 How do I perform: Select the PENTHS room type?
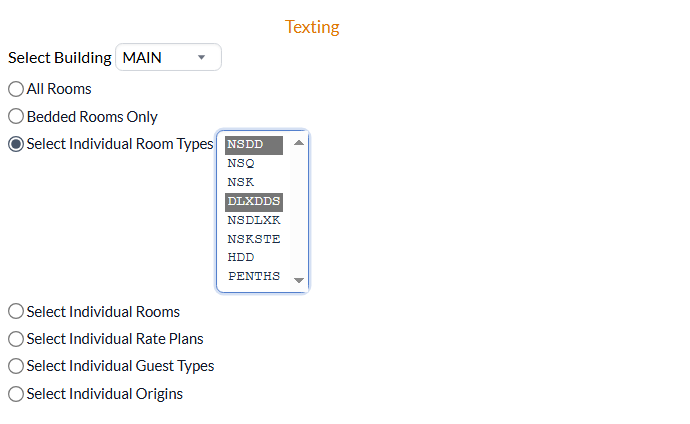tap(254, 277)
